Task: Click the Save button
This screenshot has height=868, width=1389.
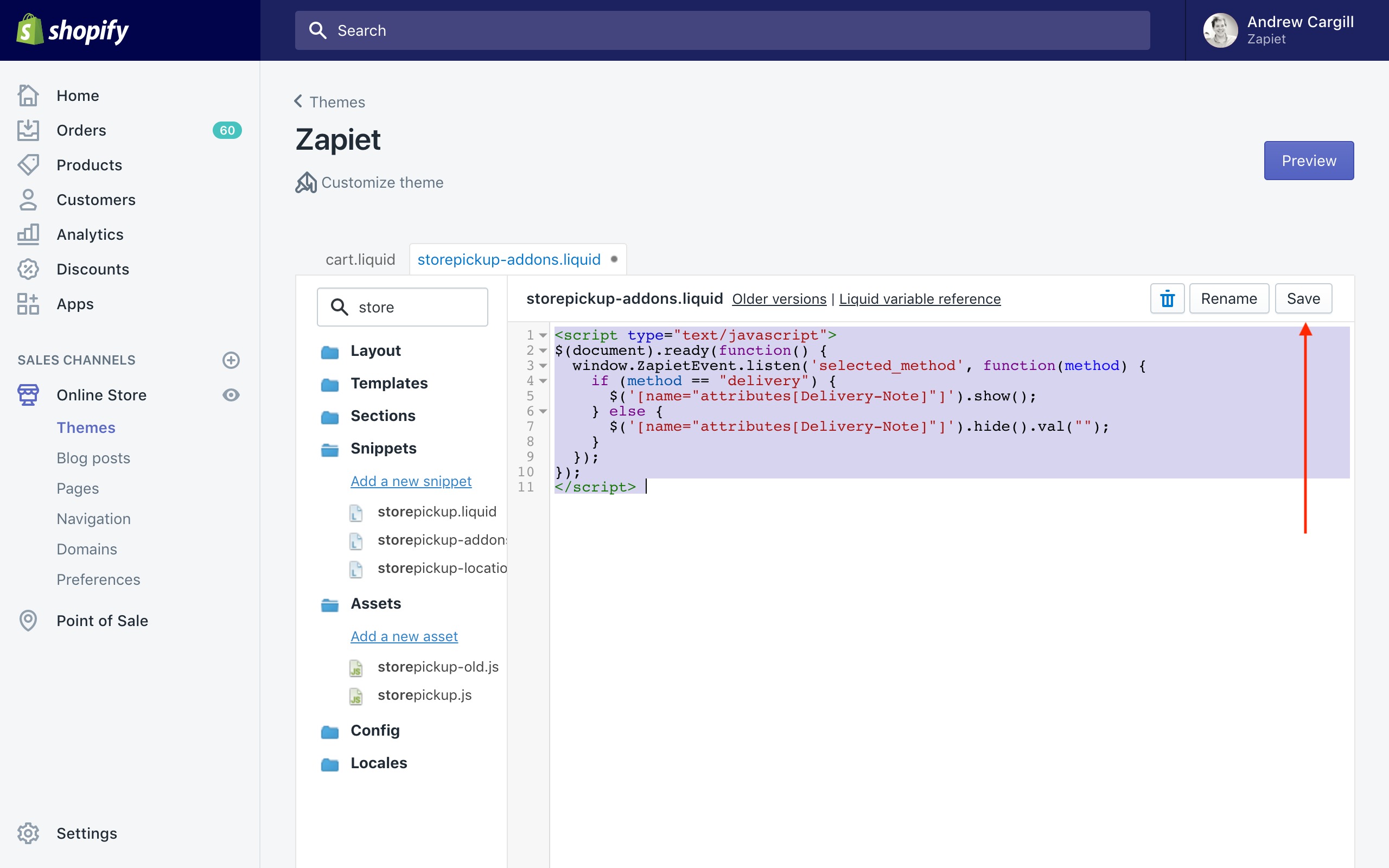Action: tap(1303, 298)
